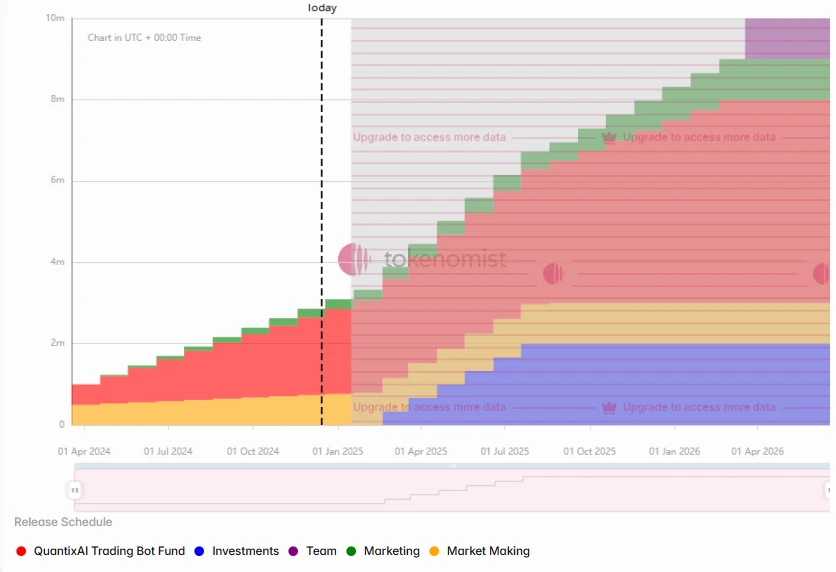Screen dimensions: 836x572
Task: Toggle the Team purple legend dot
Action: click(293, 551)
